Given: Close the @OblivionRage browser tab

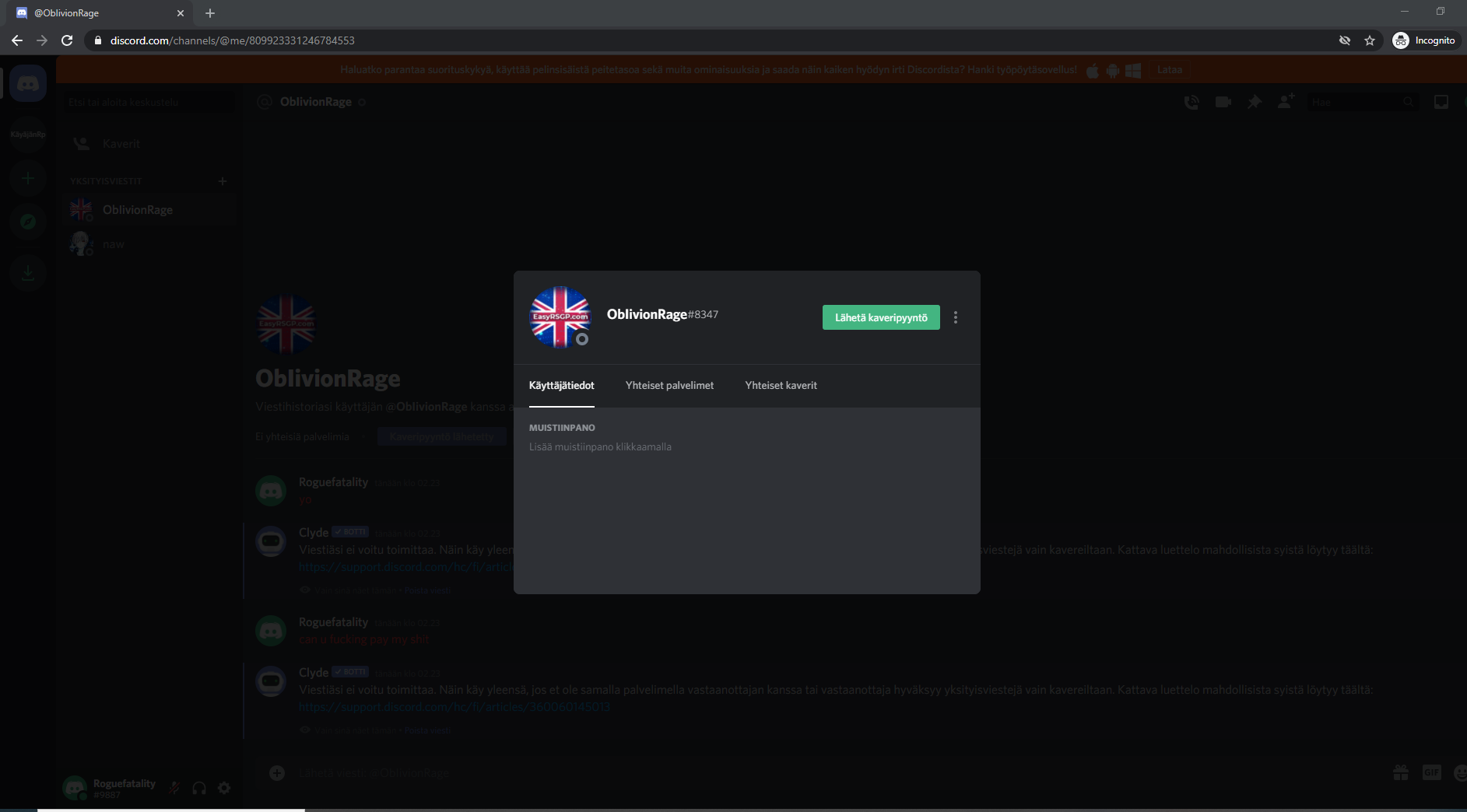Looking at the screenshot, I should [181, 13].
